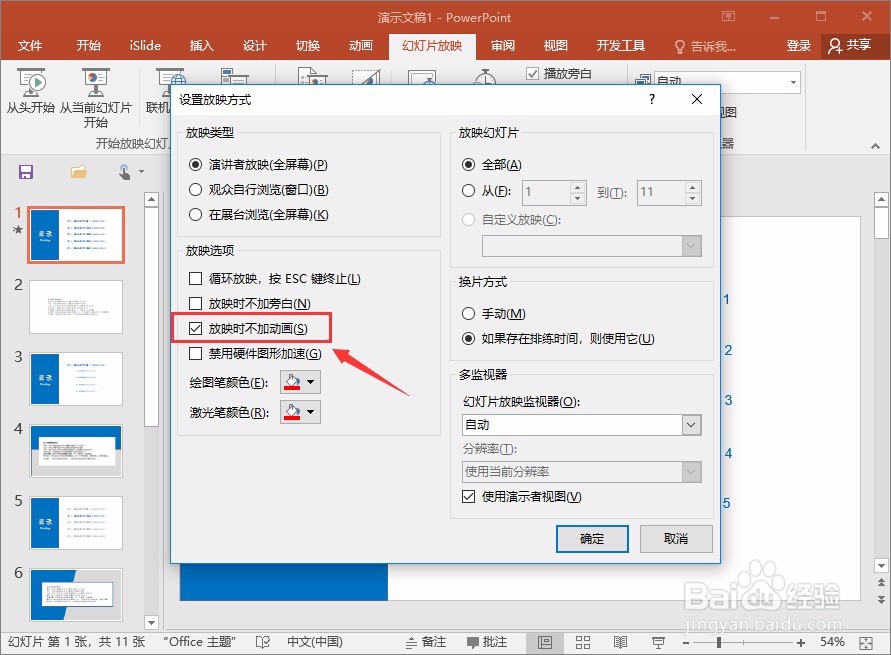Select the From slide range radio

point(468,191)
